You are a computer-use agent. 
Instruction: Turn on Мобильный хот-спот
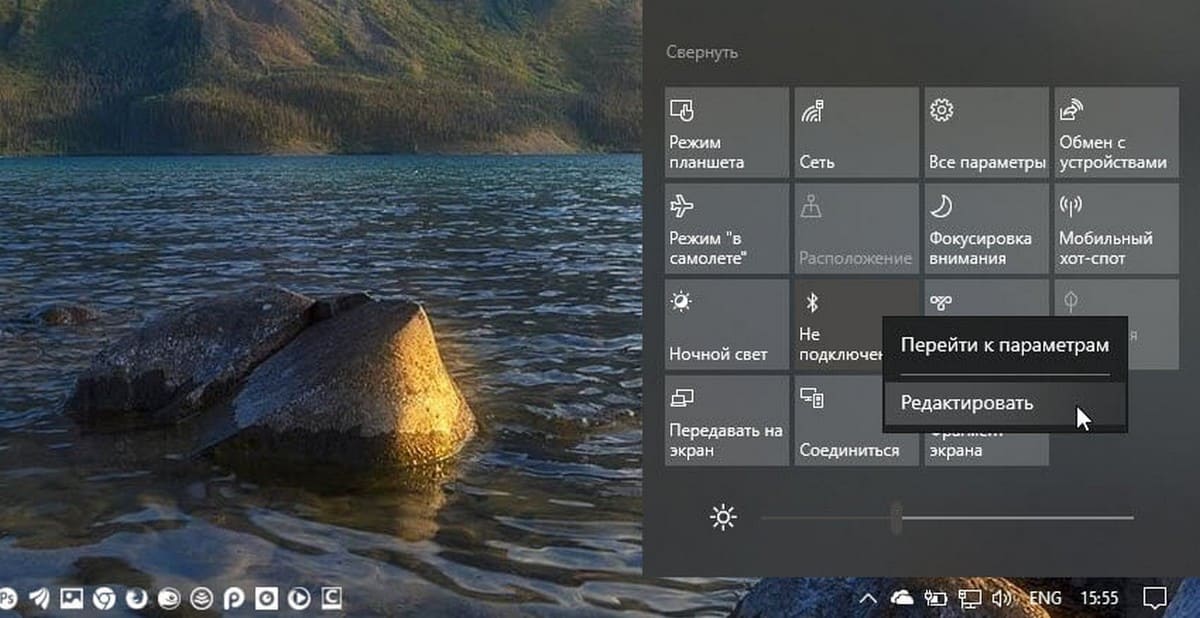tap(1116, 229)
